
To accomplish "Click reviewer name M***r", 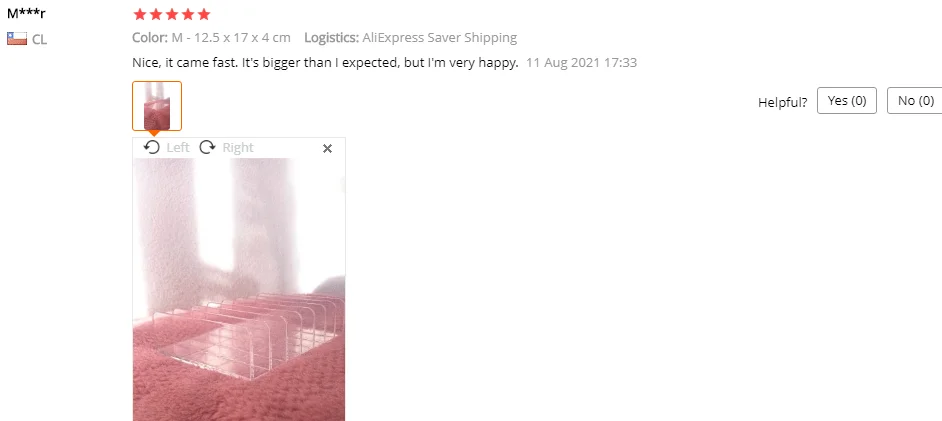I will (x=26, y=13).
